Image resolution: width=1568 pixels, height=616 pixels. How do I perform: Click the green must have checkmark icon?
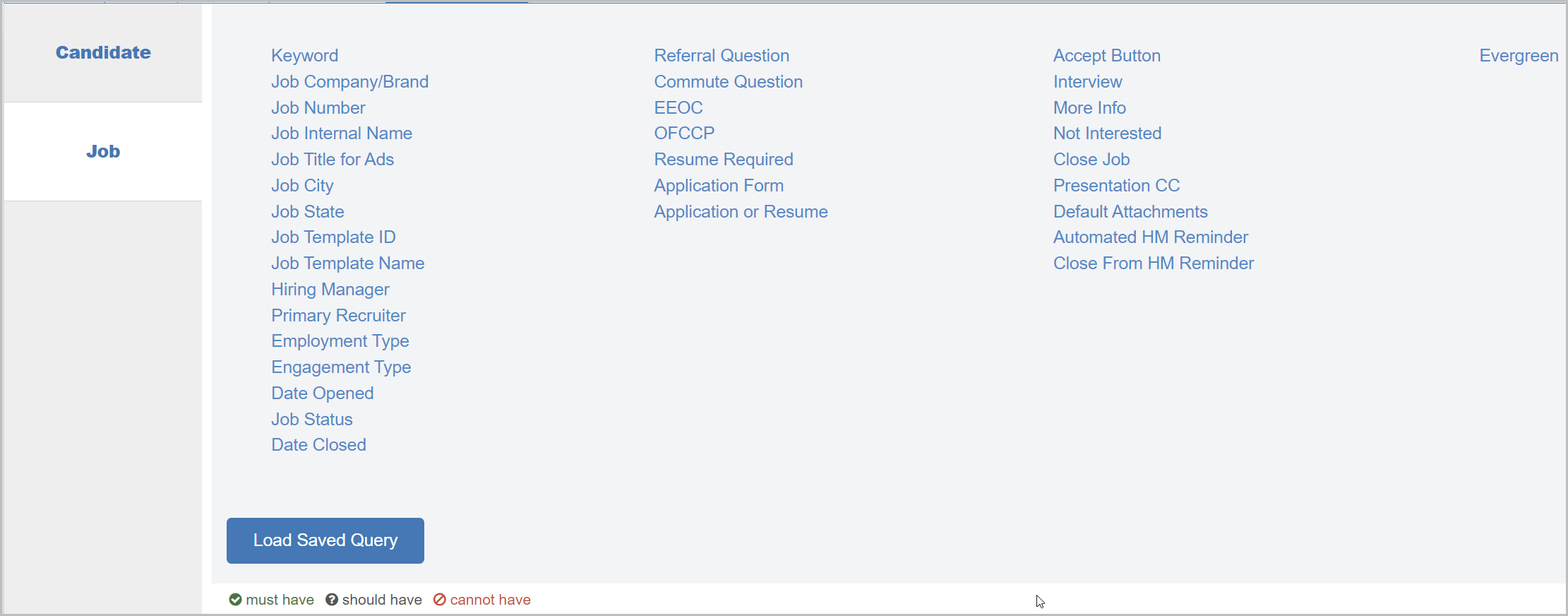235,600
